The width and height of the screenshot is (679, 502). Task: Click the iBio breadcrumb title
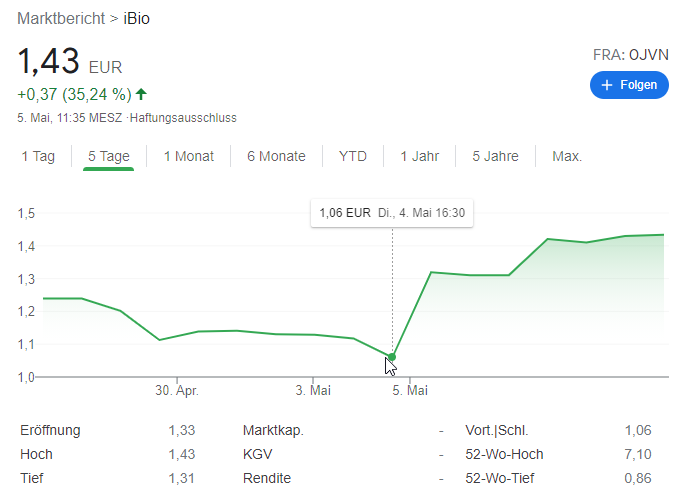click(136, 19)
